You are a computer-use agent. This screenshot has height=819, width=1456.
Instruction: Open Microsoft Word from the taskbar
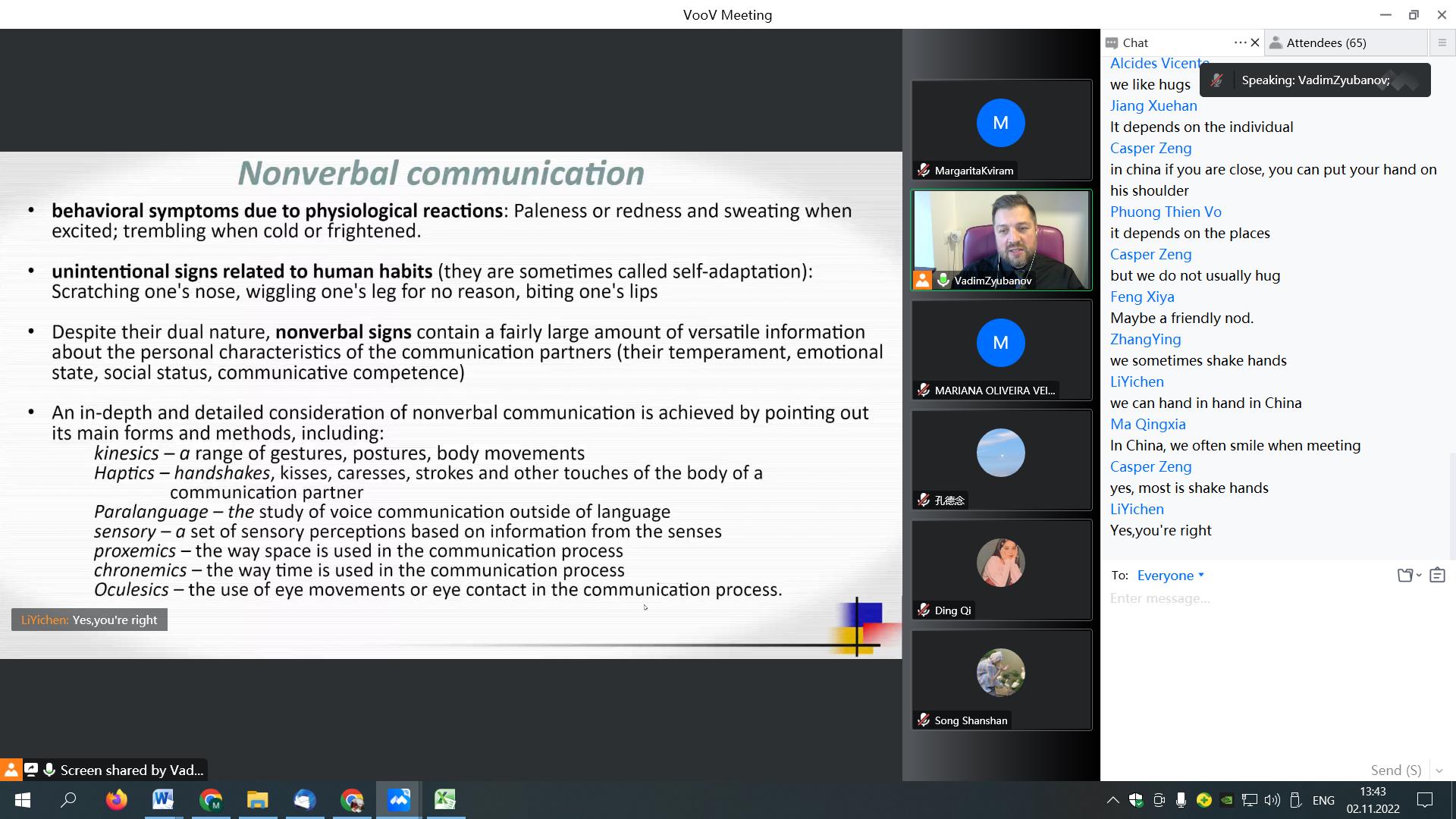[x=163, y=800]
